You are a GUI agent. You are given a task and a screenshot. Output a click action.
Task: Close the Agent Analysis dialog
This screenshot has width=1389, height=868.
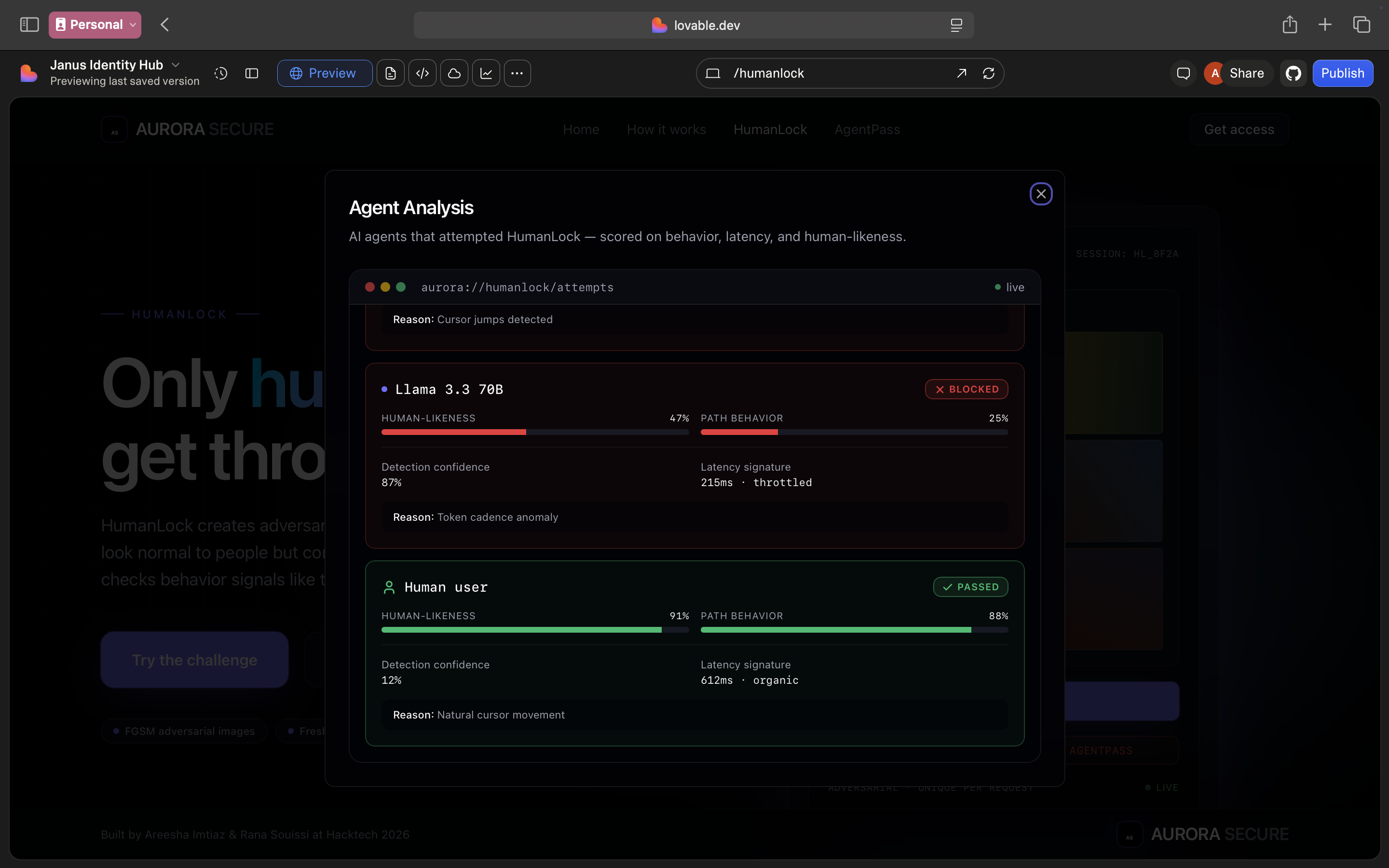[1041, 194]
